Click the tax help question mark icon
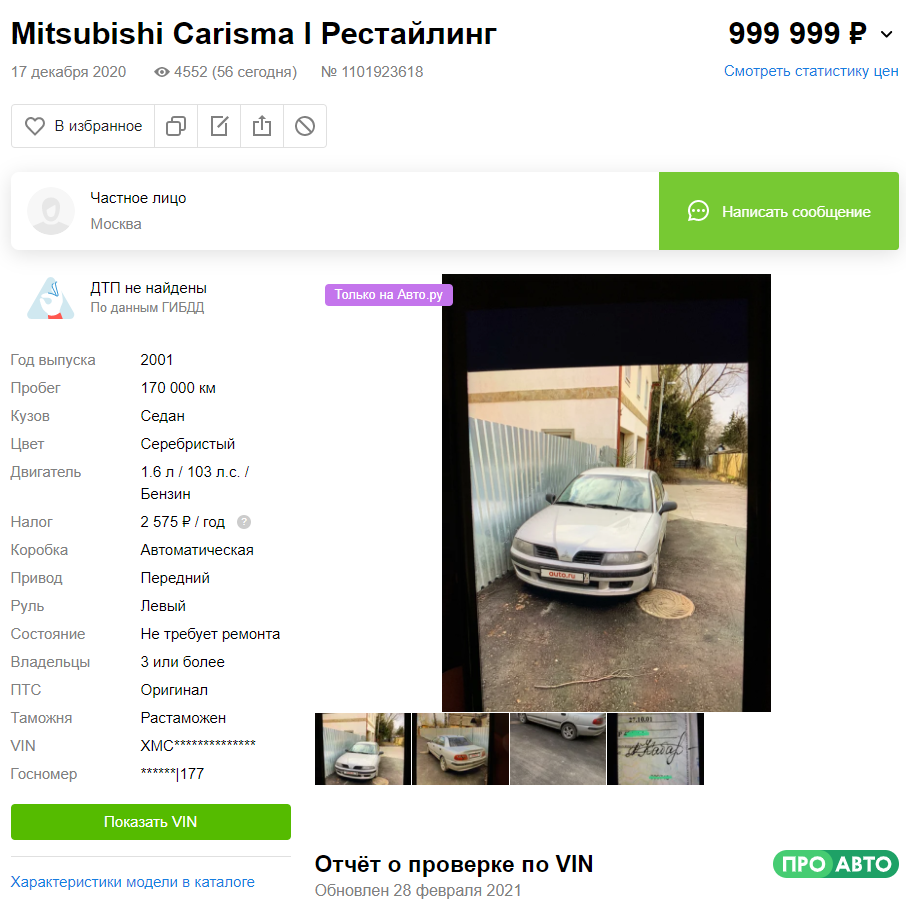 pyautogui.click(x=244, y=522)
